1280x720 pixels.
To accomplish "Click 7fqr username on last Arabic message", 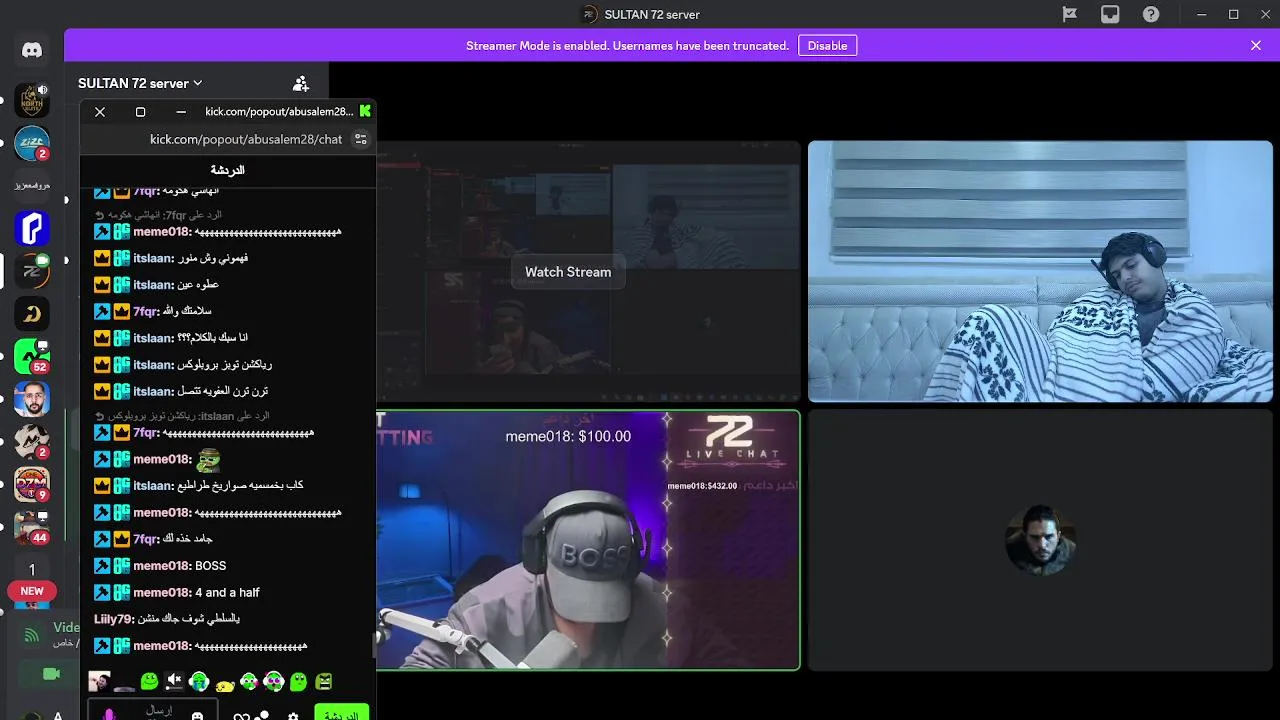I will point(146,539).
